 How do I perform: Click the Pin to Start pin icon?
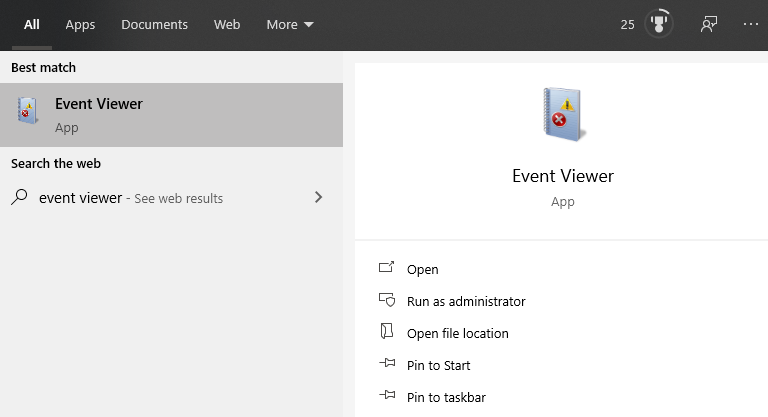pos(387,363)
